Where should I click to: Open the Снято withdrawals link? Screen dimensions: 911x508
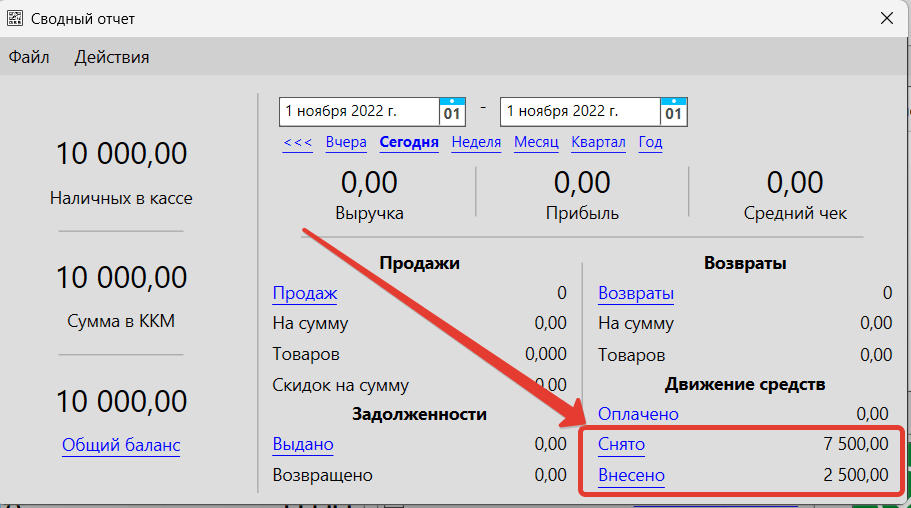click(x=621, y=444)
